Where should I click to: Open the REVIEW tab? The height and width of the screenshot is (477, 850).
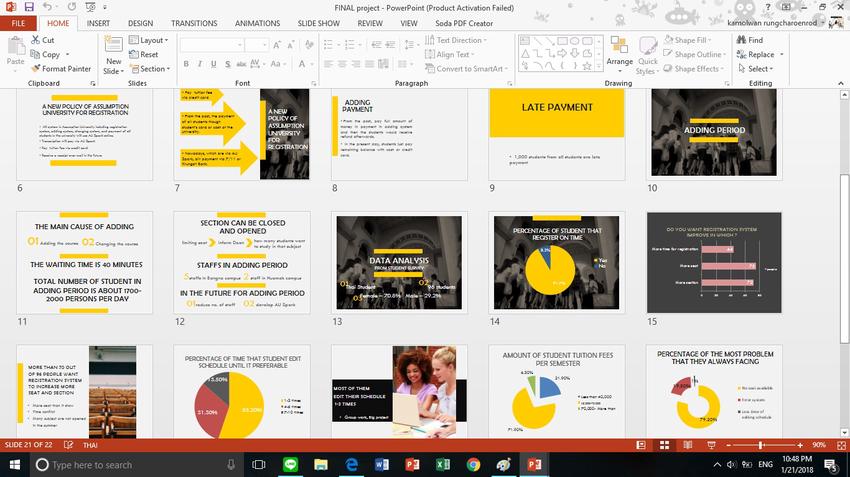pos(370,23)
